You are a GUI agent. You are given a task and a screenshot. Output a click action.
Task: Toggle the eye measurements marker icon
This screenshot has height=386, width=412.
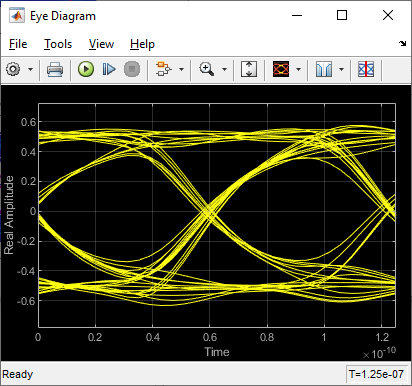tap(366, 69)
